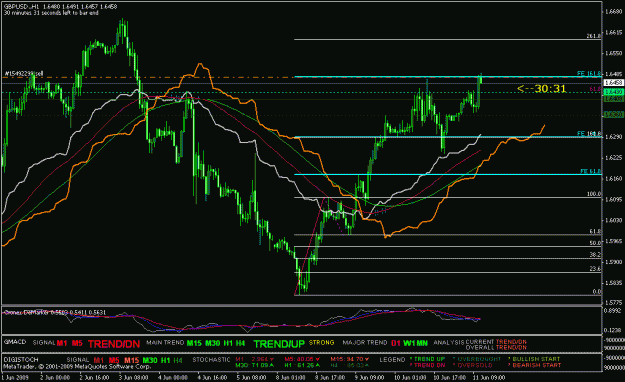Select the 50.0 Fibonacci retracement label
The image size is (625, 382).
point(595,242)
